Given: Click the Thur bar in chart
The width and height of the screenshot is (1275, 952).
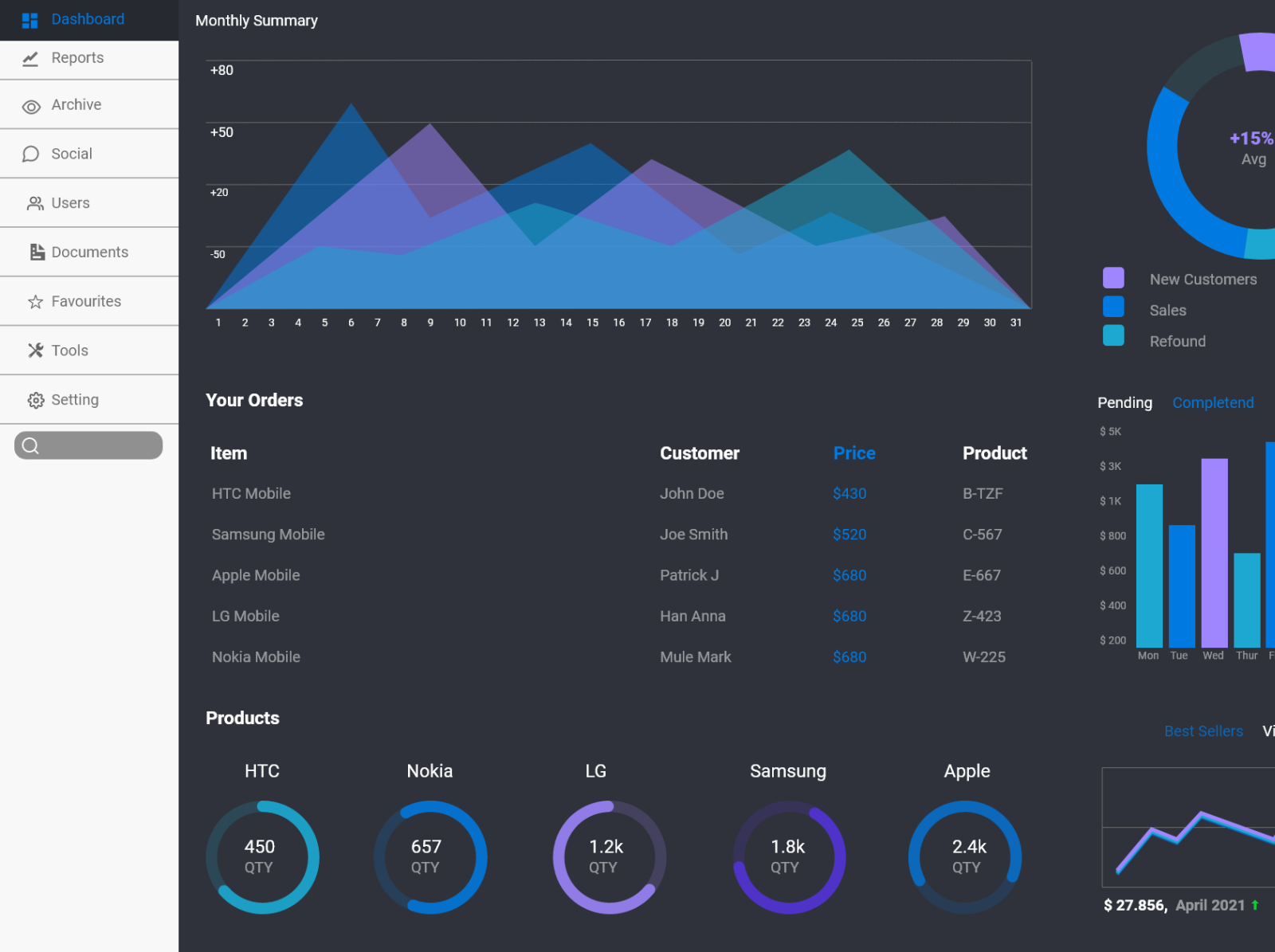Looking at the screenshot, I should [1247, 600].
